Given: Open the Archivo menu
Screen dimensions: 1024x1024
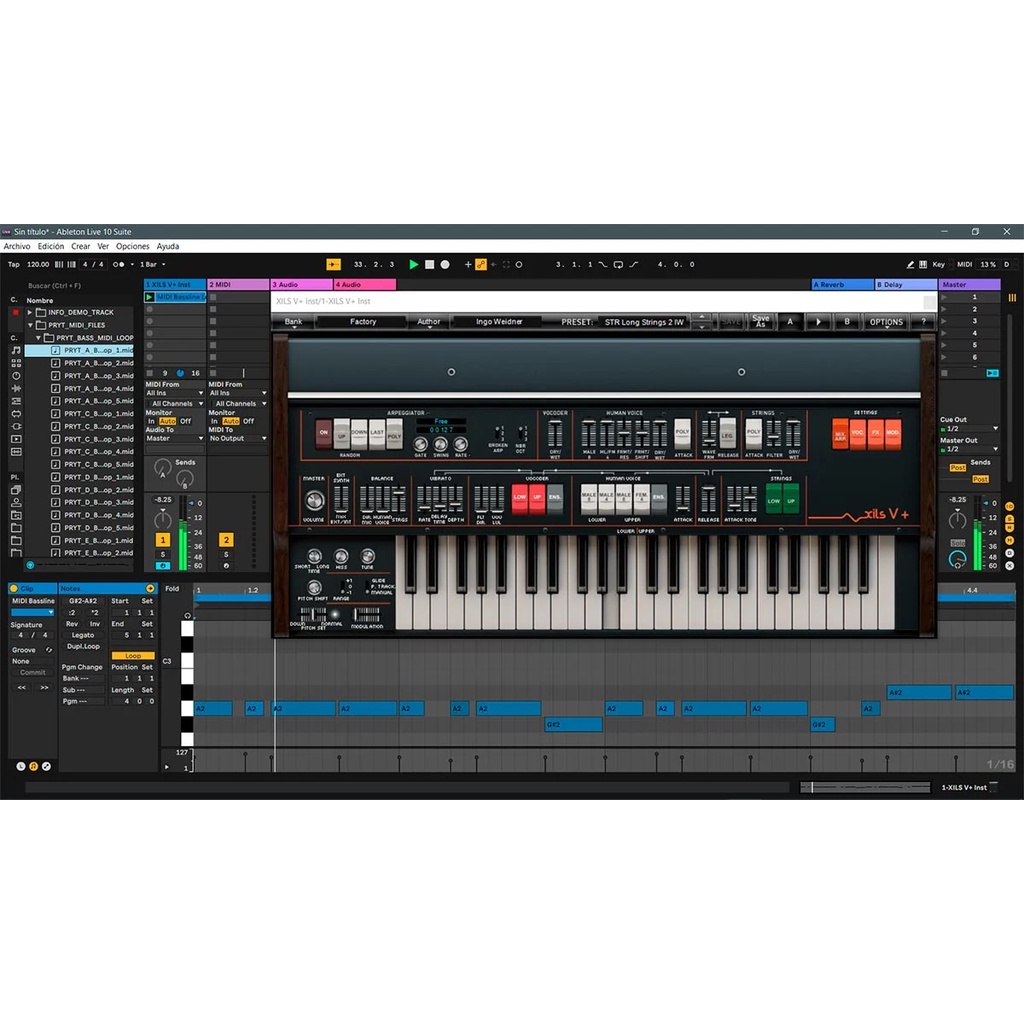Looking at the screenshot, I should pyautogui.click(x=17, y=246).
